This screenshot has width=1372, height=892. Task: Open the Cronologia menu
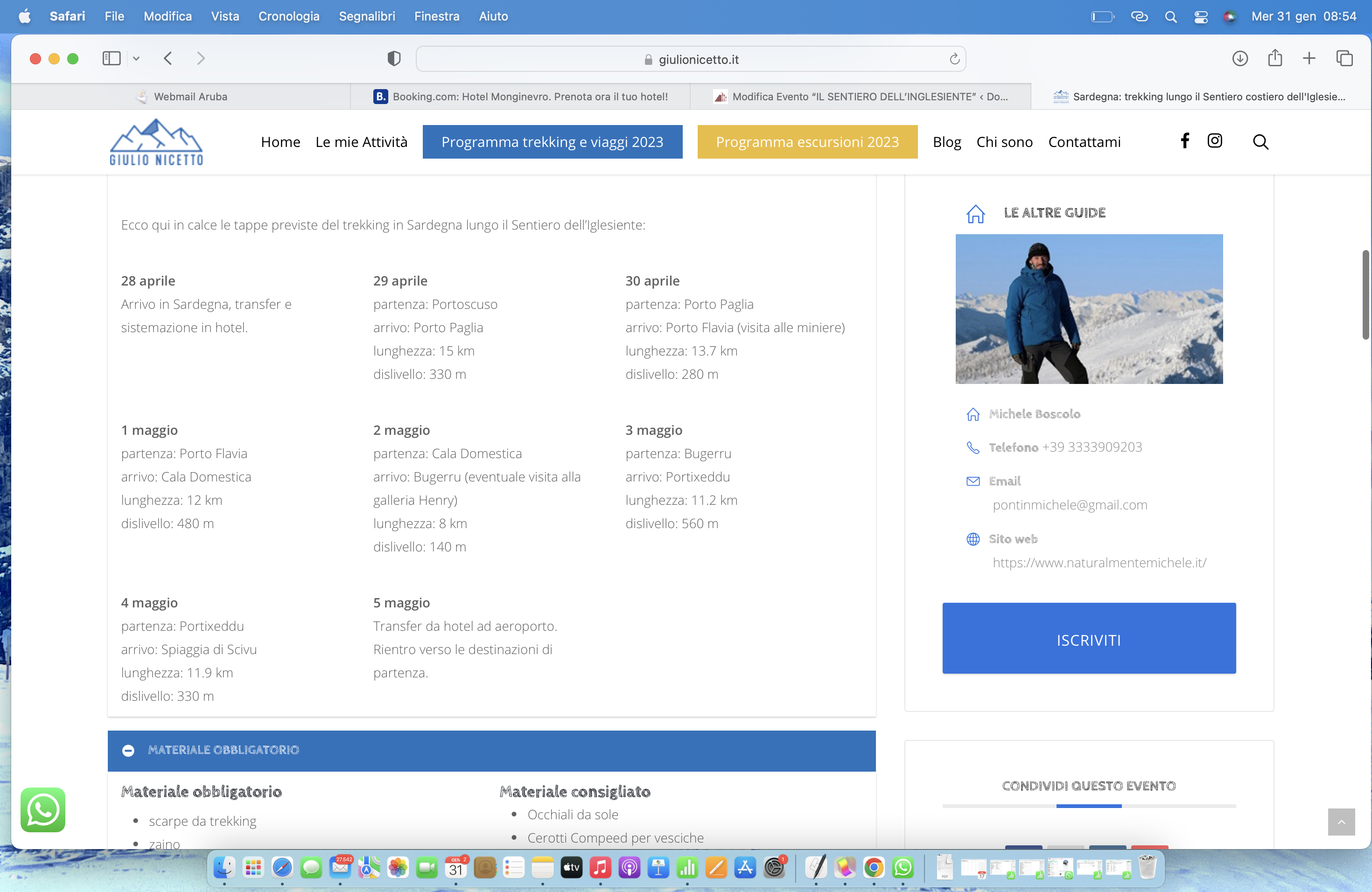pos(289,16)
